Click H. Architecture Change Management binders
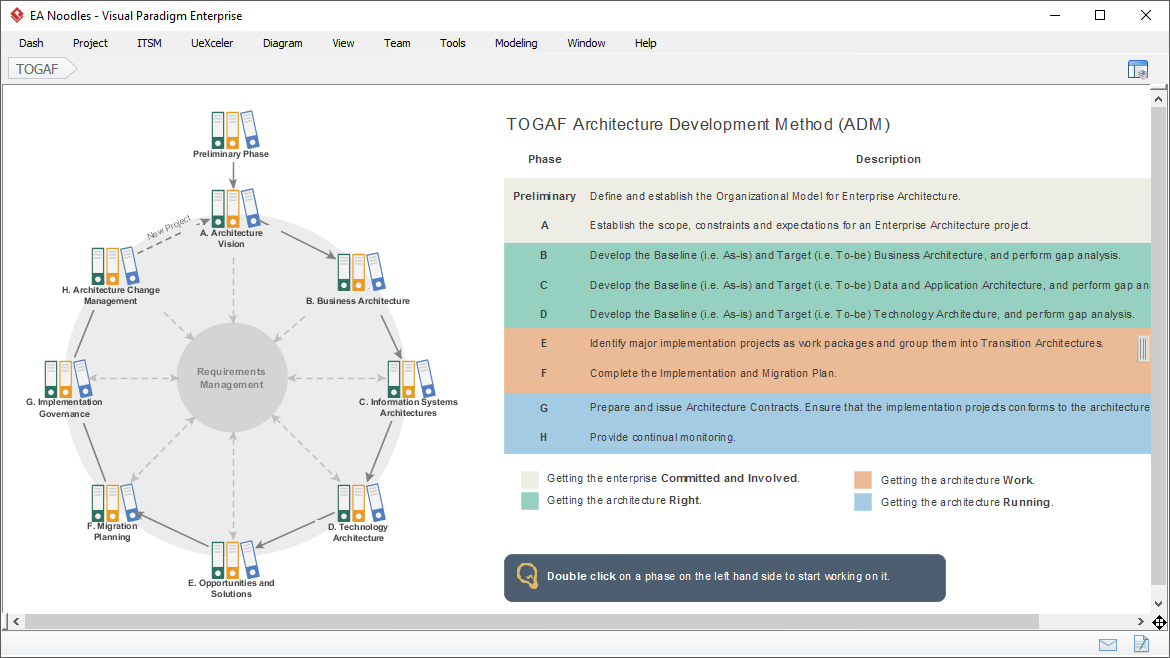This screenshot has width=1170, height=658. (x=113, y=265)
